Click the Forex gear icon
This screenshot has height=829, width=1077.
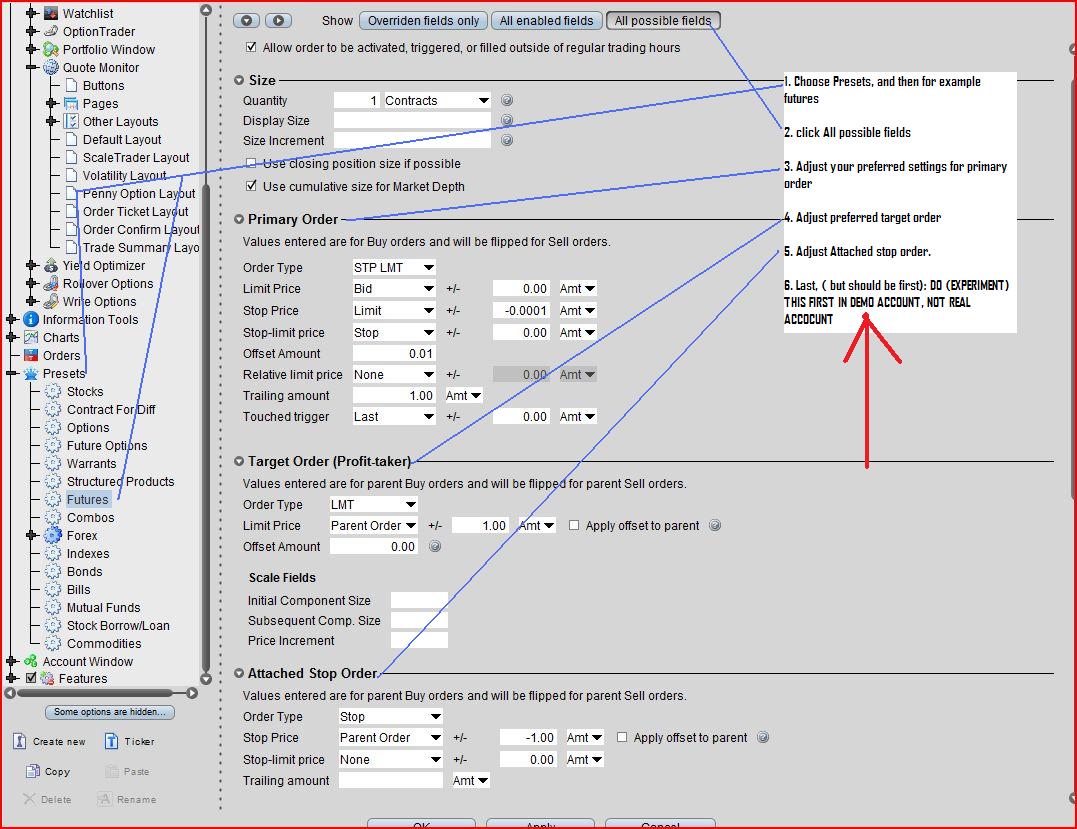point(53,535)
